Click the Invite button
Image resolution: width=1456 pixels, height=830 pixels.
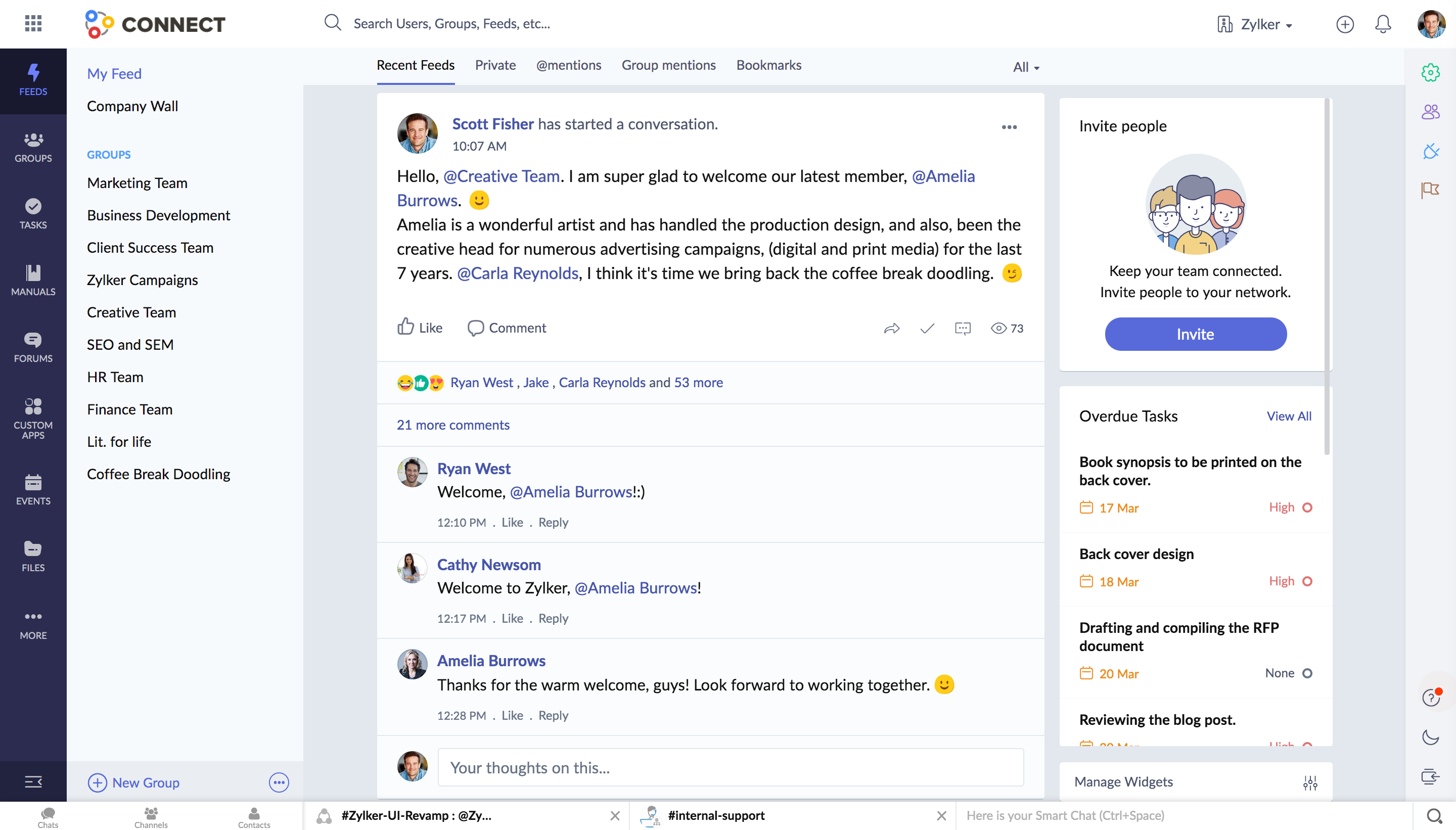coord(1195,334)
